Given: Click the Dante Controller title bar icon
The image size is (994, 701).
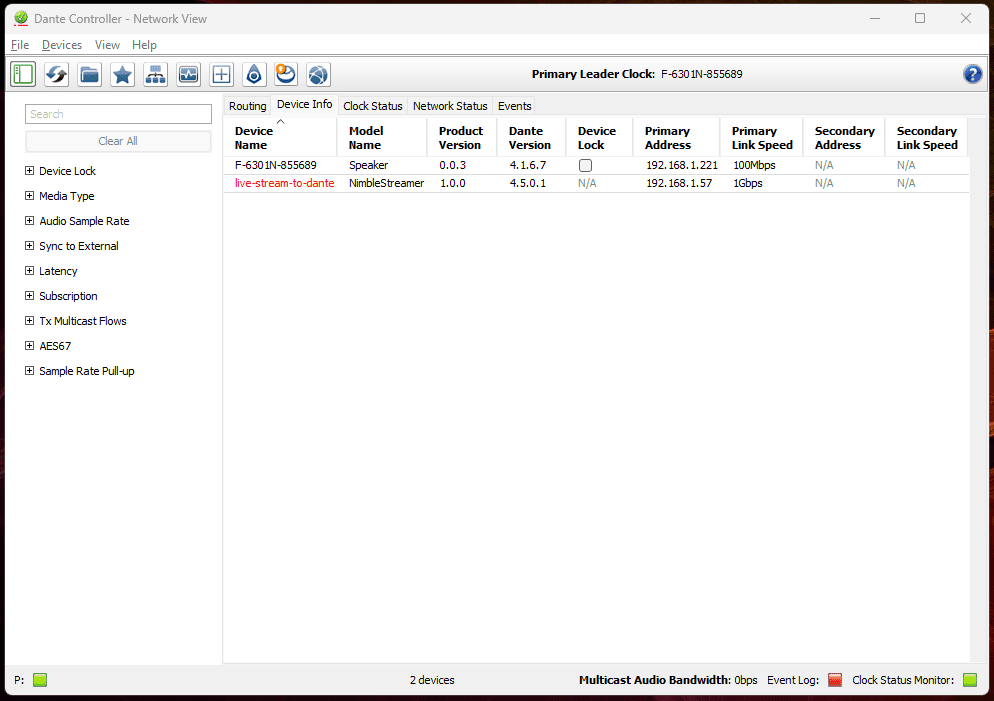Looking at the screenshot, I should point(21,18).
